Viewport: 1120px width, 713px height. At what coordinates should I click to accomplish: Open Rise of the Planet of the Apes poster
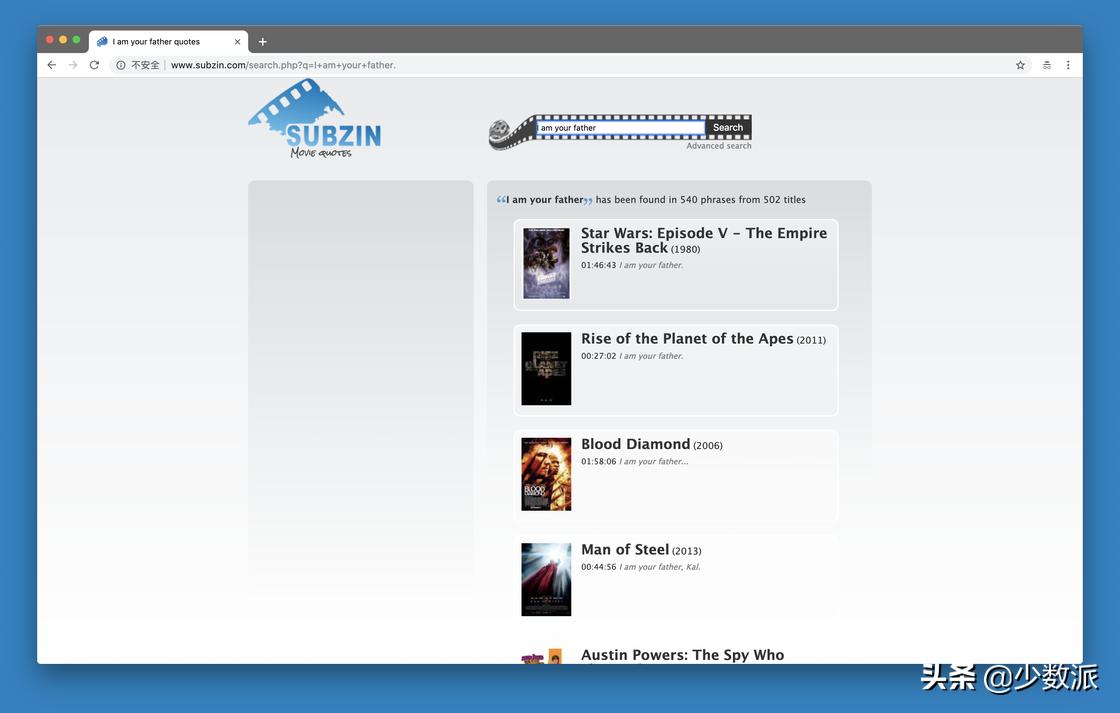[x=546, y=369]
